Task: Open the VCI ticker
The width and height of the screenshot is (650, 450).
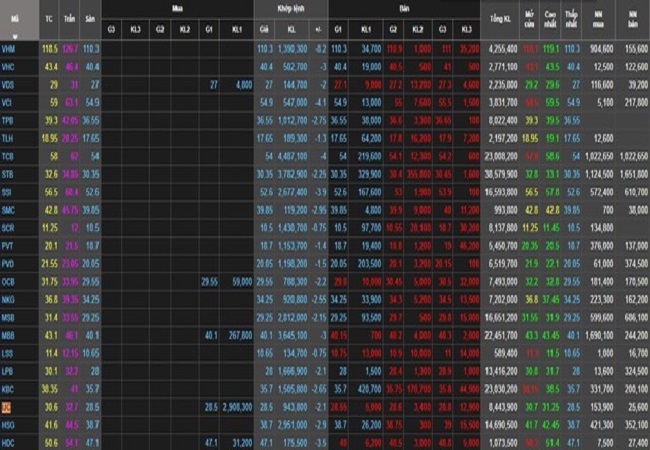Action: [7, 103]
